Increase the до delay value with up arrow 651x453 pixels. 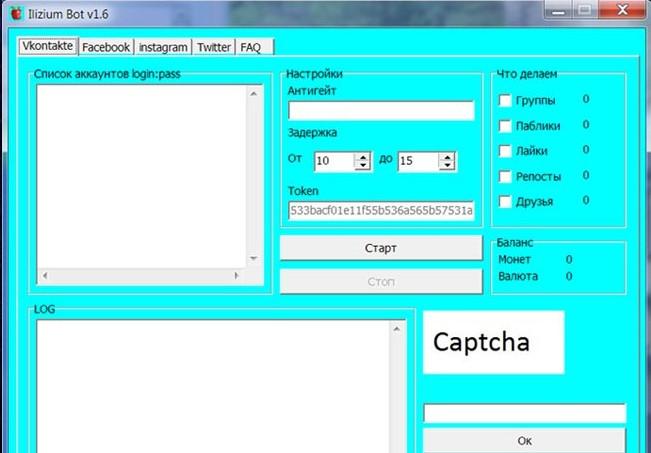[x=446, y=156]
